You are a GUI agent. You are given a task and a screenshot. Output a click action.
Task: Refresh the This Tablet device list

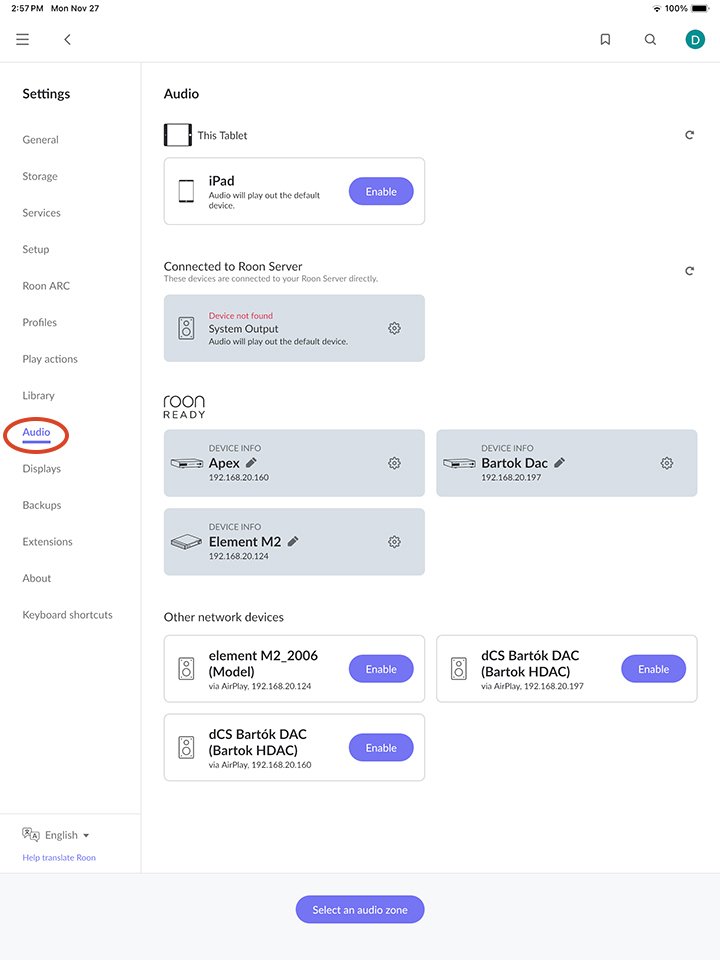pos(689,134)
